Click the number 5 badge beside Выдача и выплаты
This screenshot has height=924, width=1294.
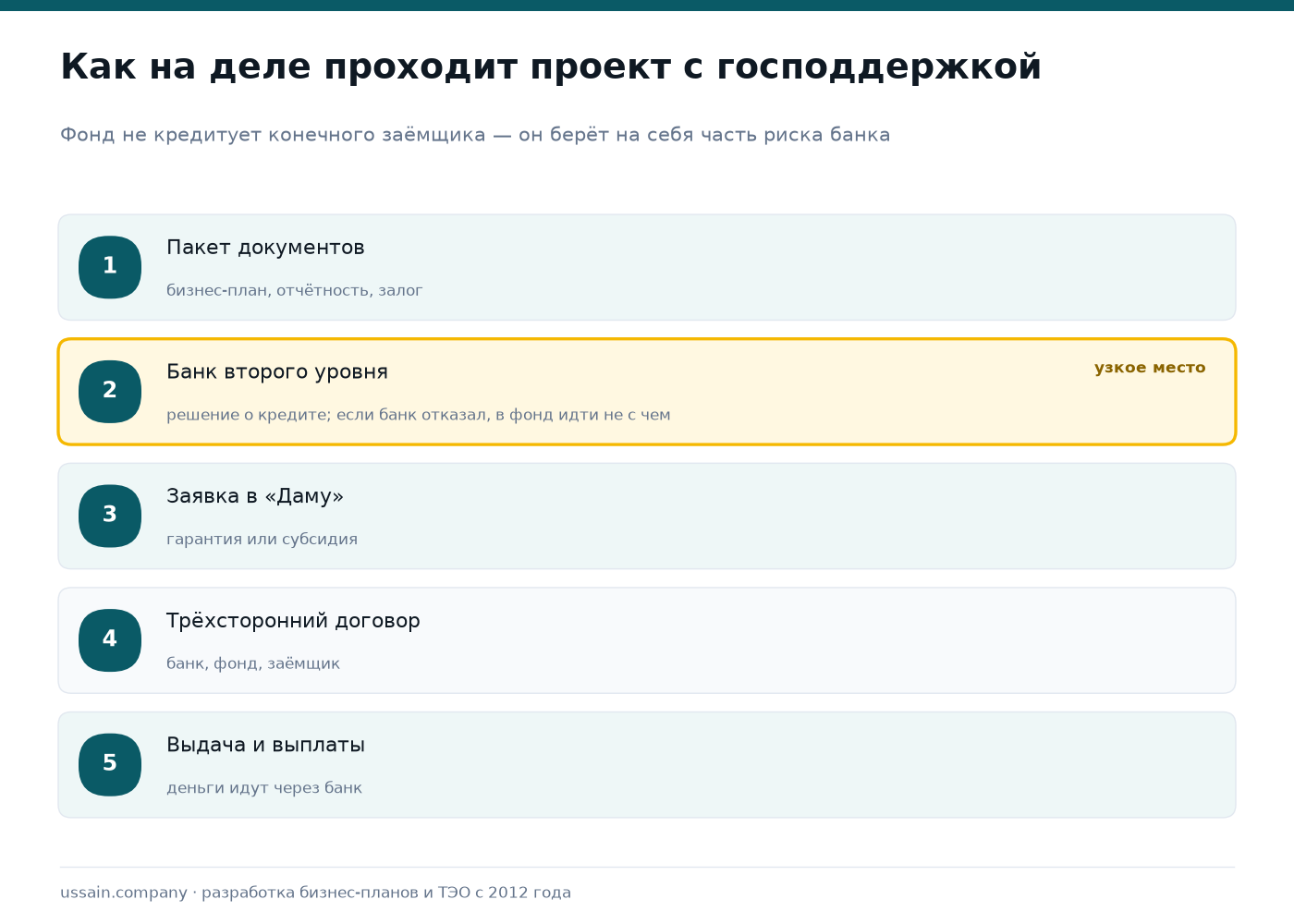[110, 764]
